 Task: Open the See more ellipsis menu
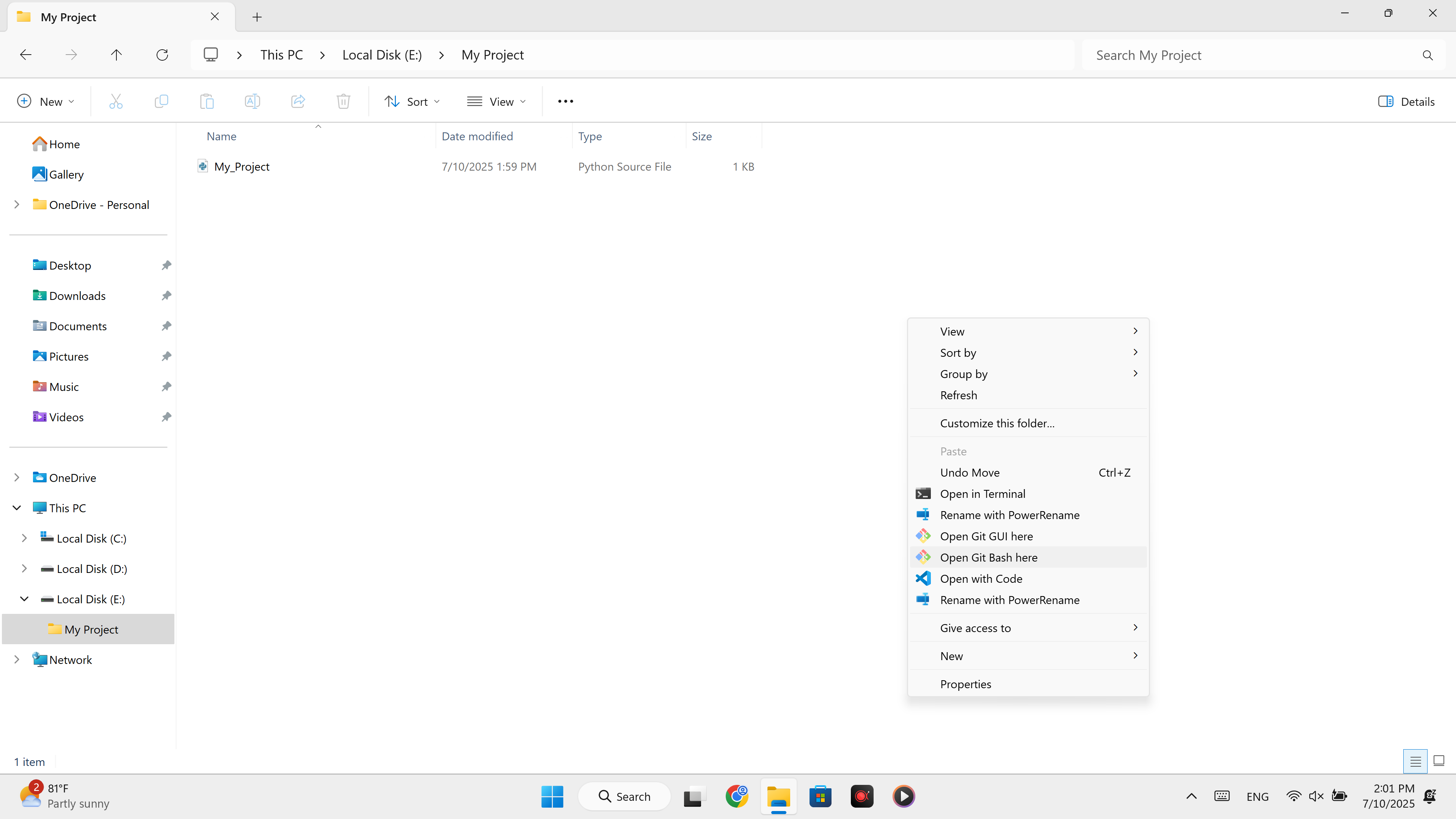pyautogui.click(x=565, y=102)
